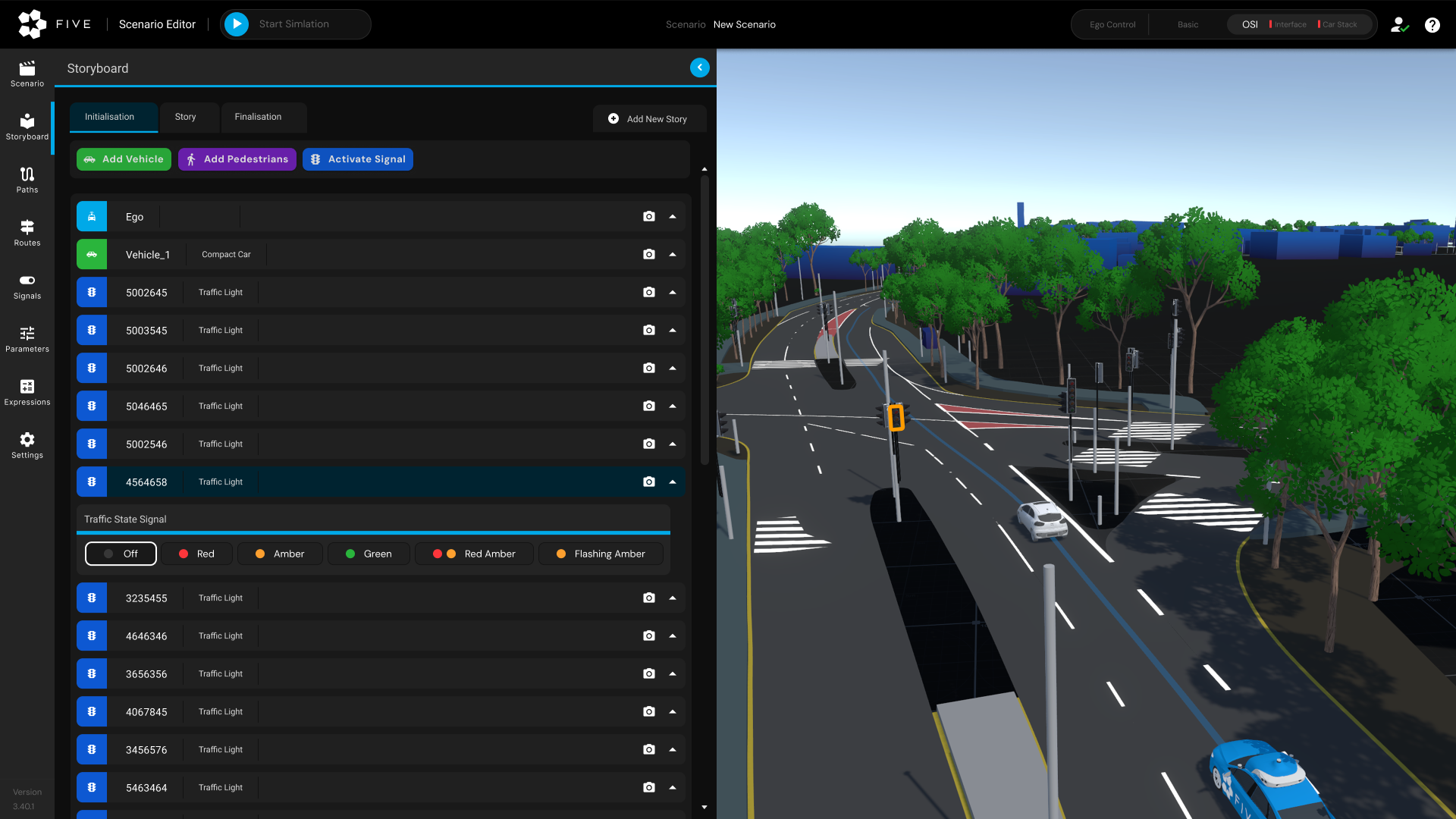Expand traffic light 5046465 row

click(x=673, y=406)
